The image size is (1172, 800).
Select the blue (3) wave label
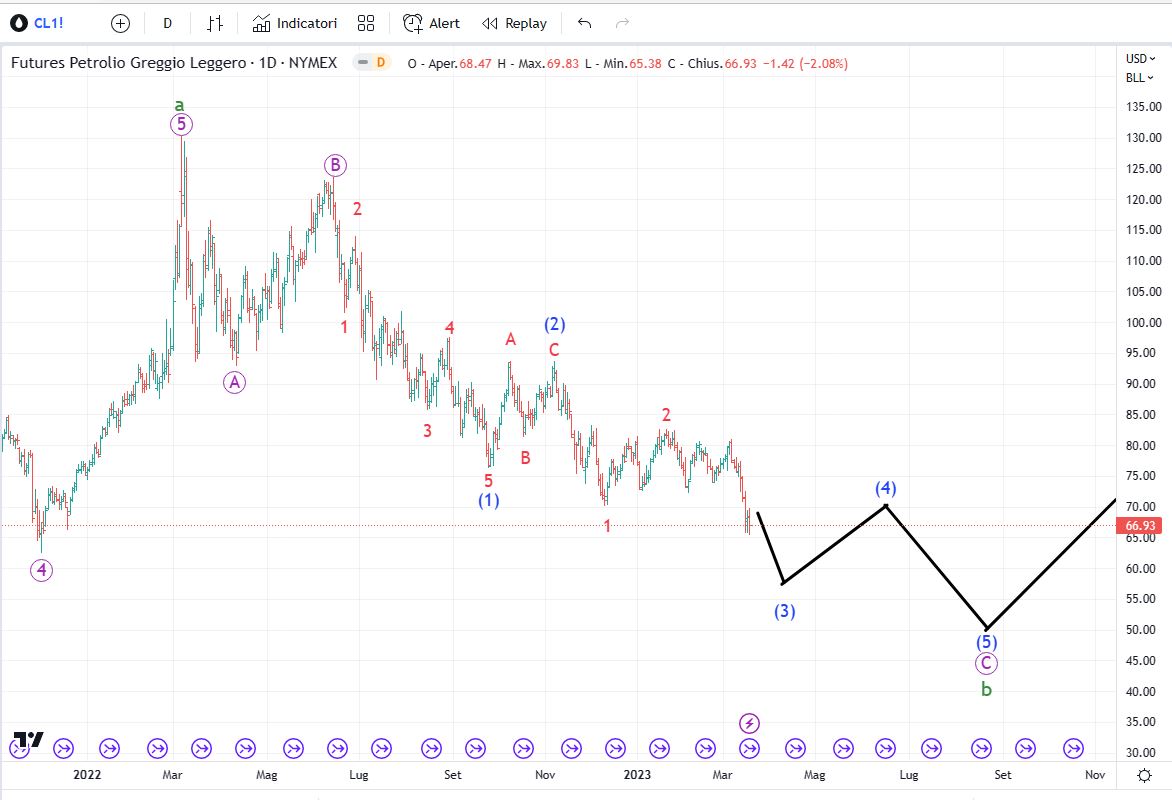point(784,611)
